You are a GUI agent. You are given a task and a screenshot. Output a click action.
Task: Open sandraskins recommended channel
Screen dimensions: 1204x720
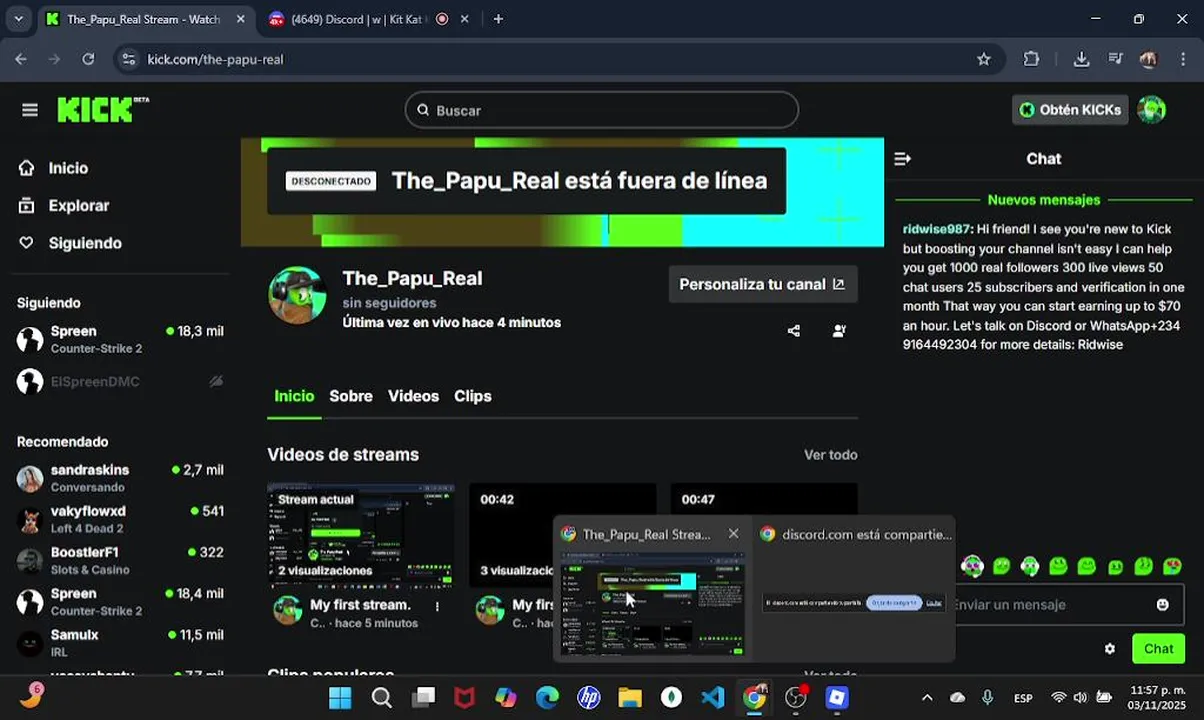pos(120,478)
